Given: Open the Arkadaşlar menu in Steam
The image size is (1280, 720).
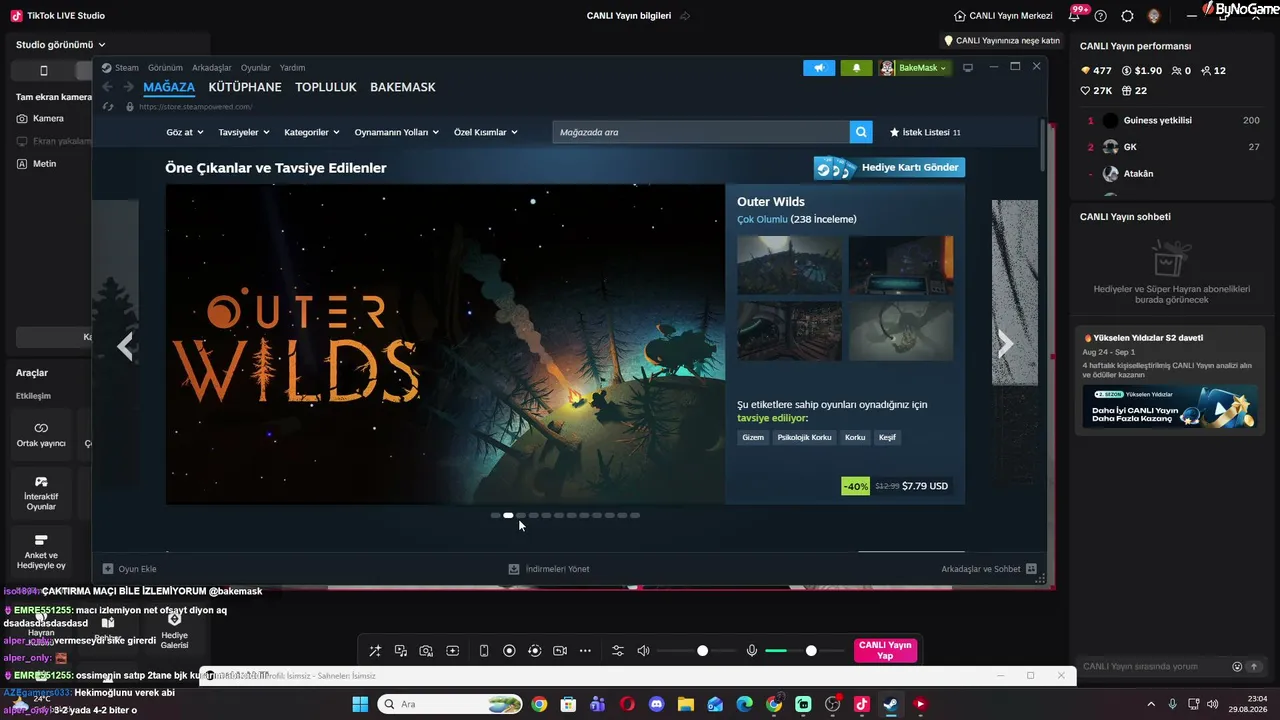Looking at the screenshot, I should pos(212,68).
